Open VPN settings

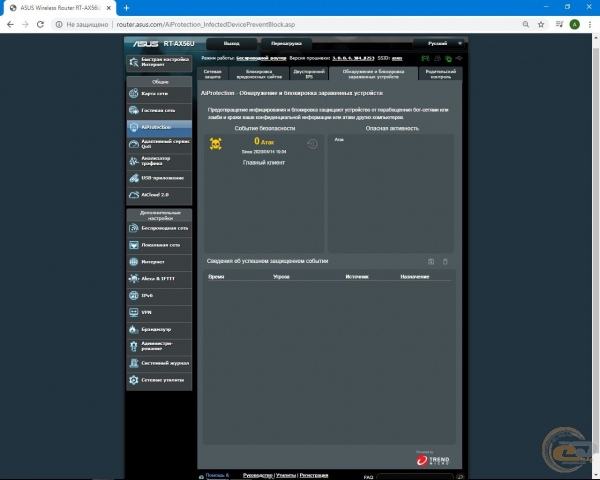159,312
